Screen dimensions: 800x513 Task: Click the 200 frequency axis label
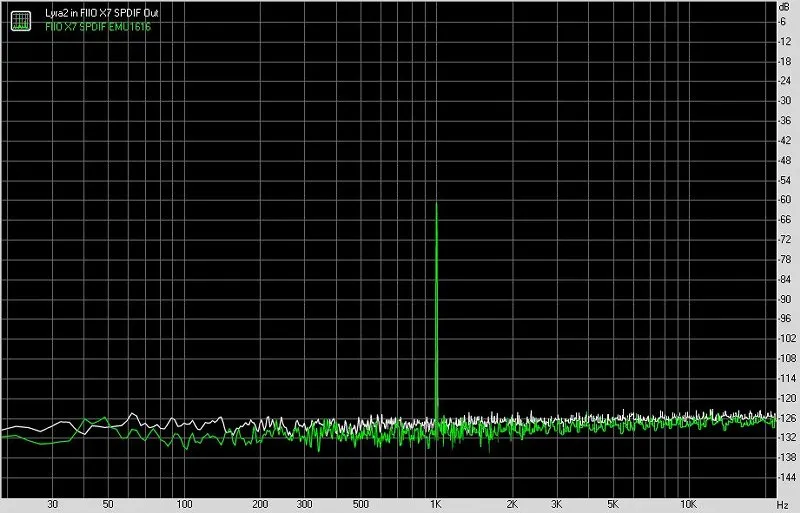(260, 504)
